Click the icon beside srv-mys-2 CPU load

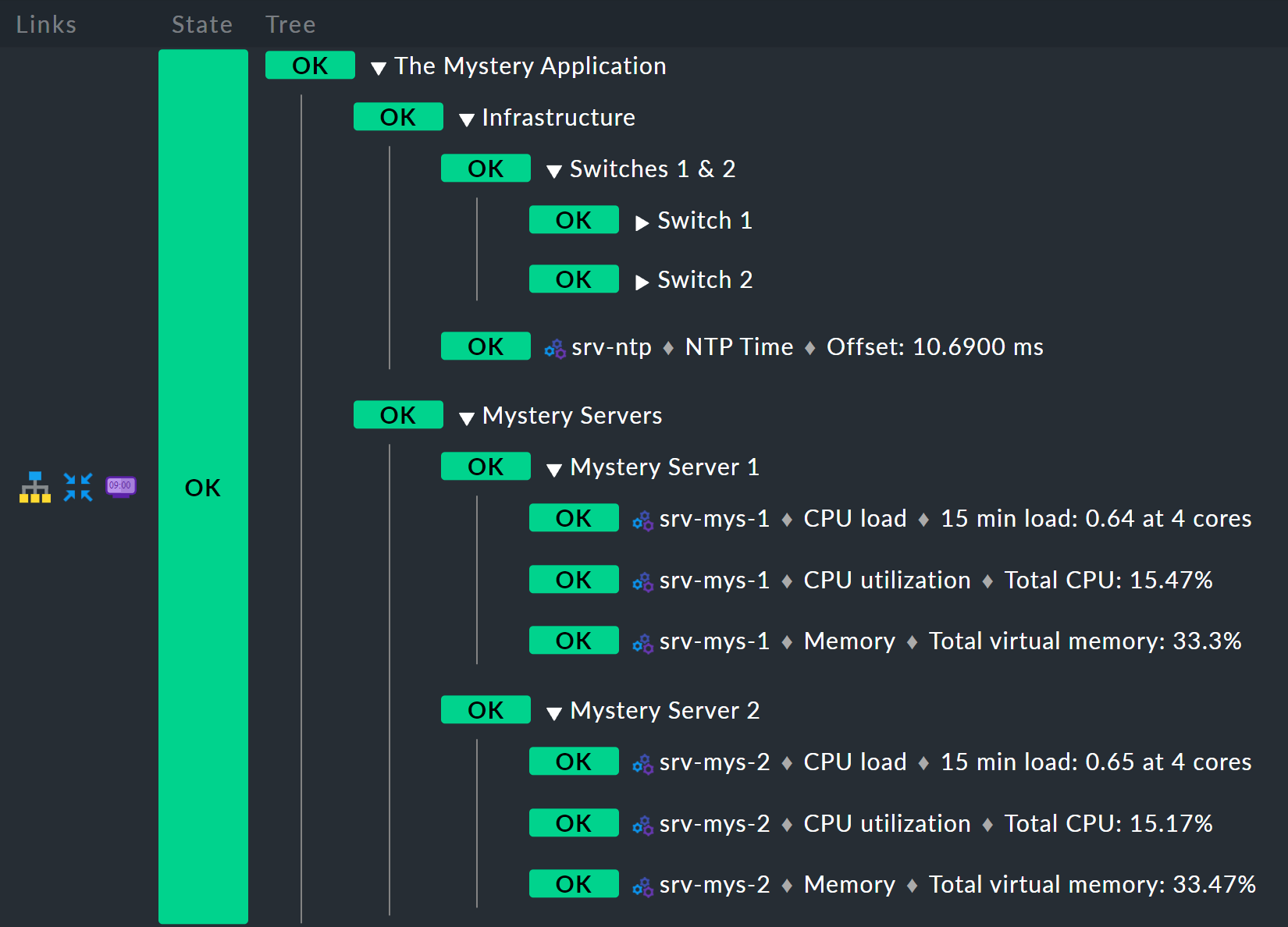click(642, 763)
